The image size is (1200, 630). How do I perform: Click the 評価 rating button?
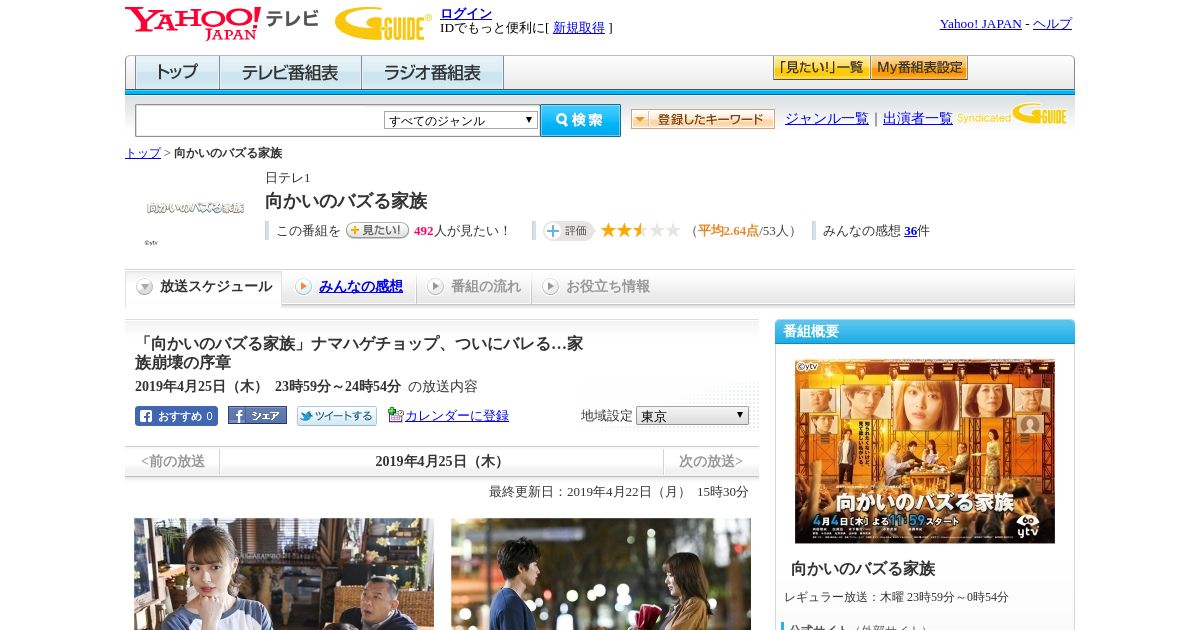click(x=568, y=231)
